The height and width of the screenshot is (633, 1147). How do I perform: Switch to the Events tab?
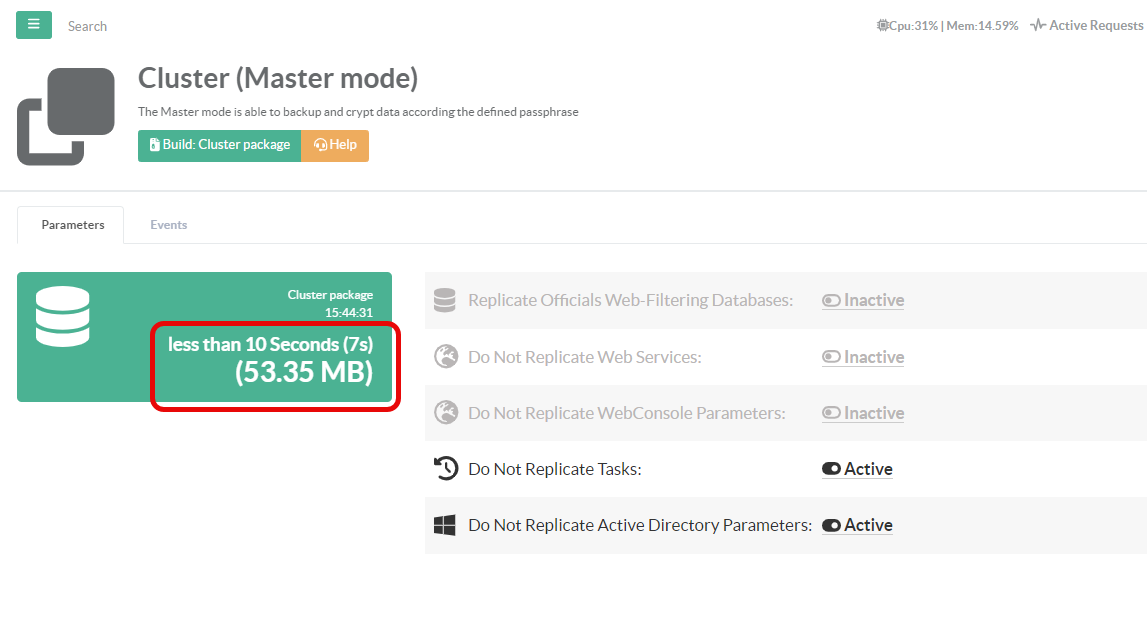point(168,225)
